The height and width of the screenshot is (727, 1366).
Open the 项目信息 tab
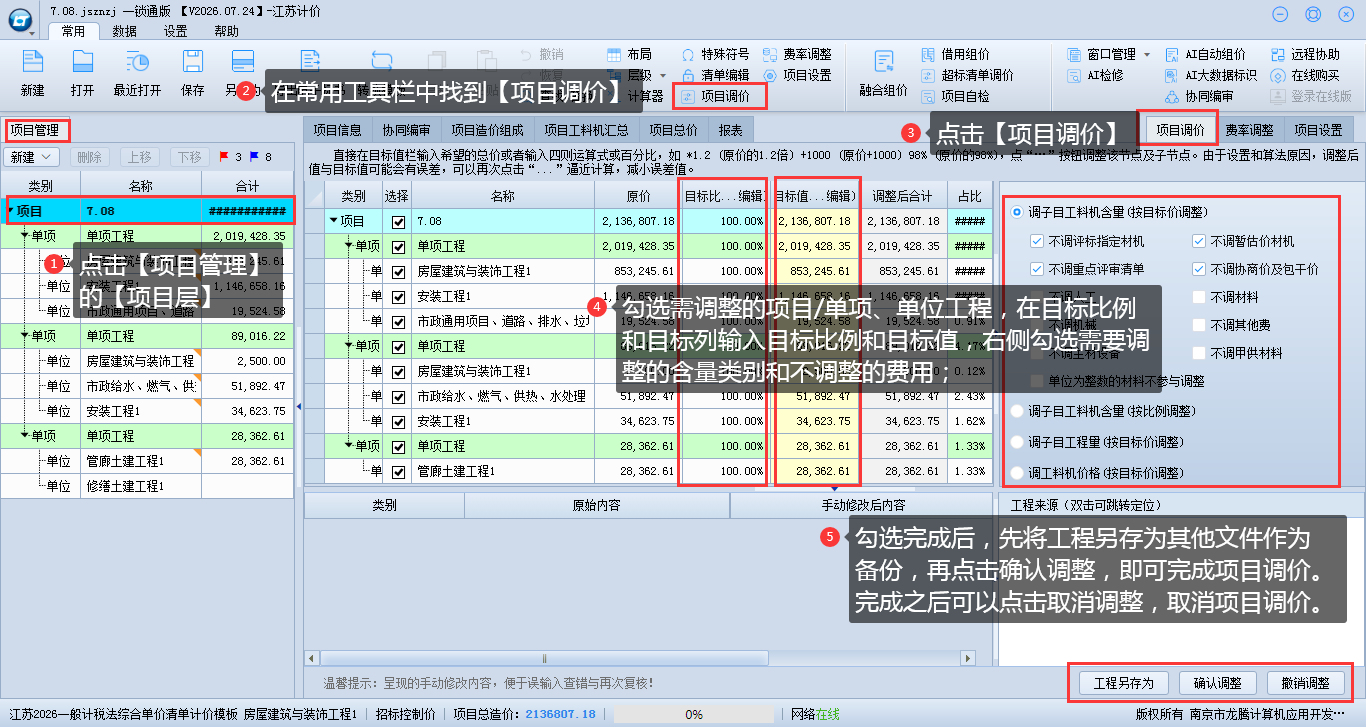tap(337, 130)
